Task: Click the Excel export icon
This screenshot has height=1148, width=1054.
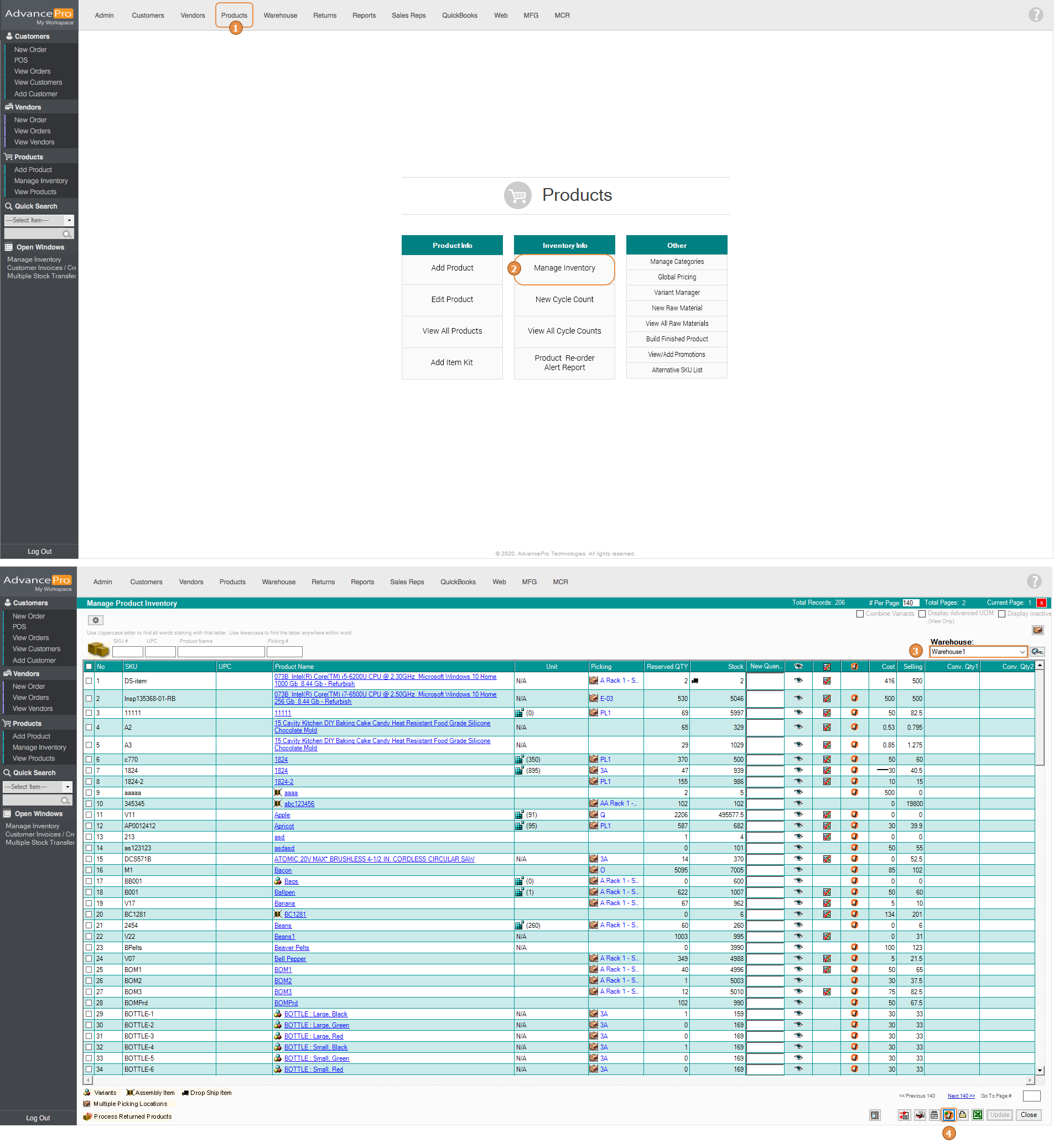Action: 978,1115
